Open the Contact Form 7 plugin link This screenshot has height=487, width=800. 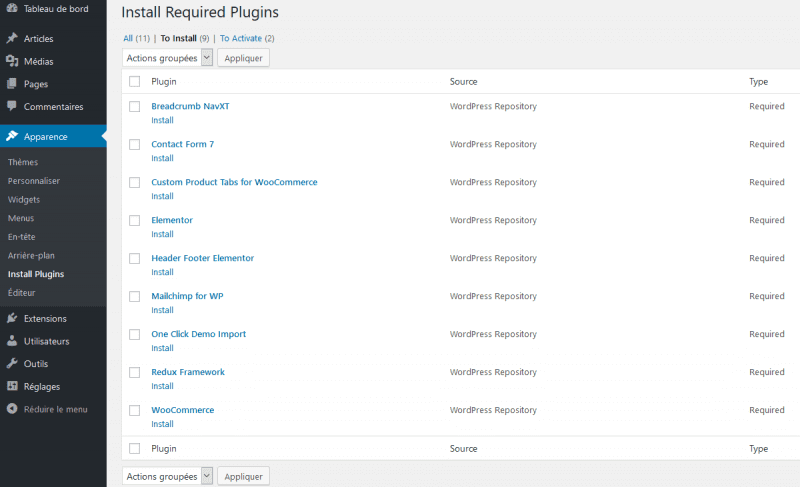pyautogui.click(x=183, y=144)
